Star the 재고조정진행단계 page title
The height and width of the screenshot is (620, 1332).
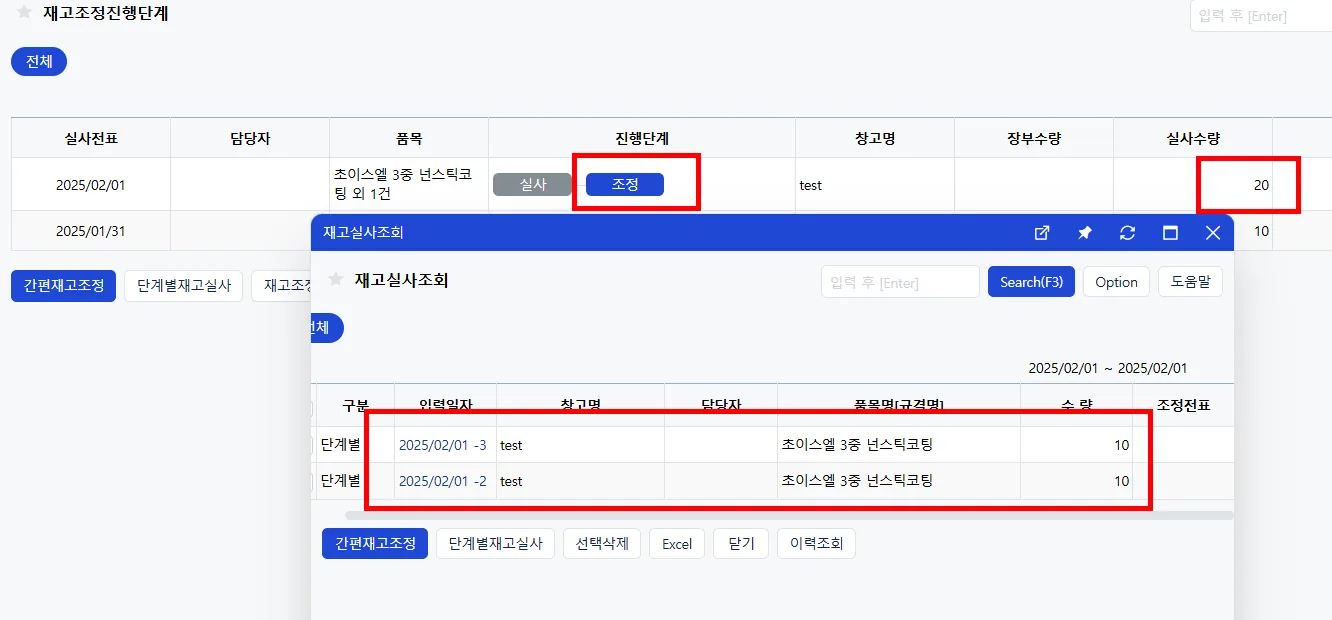click(25, 13)
